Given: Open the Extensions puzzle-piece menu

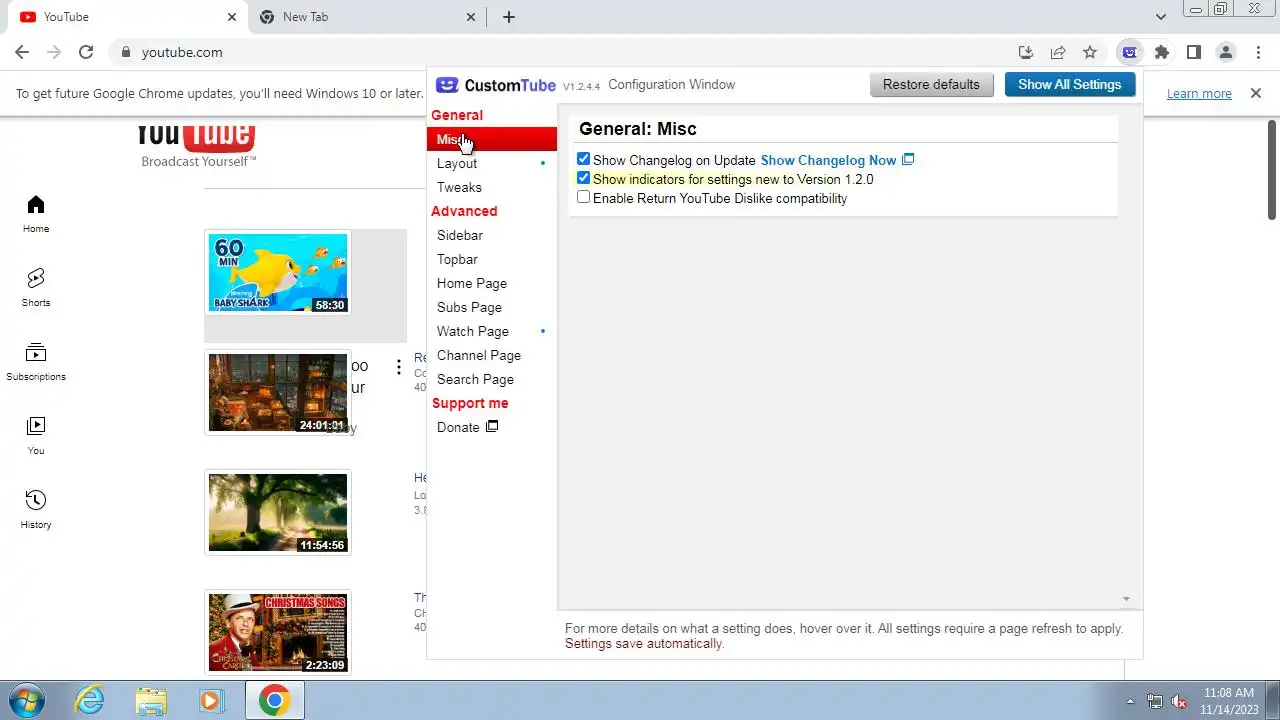Looking at the screenshot, I should pos(1162,52).
